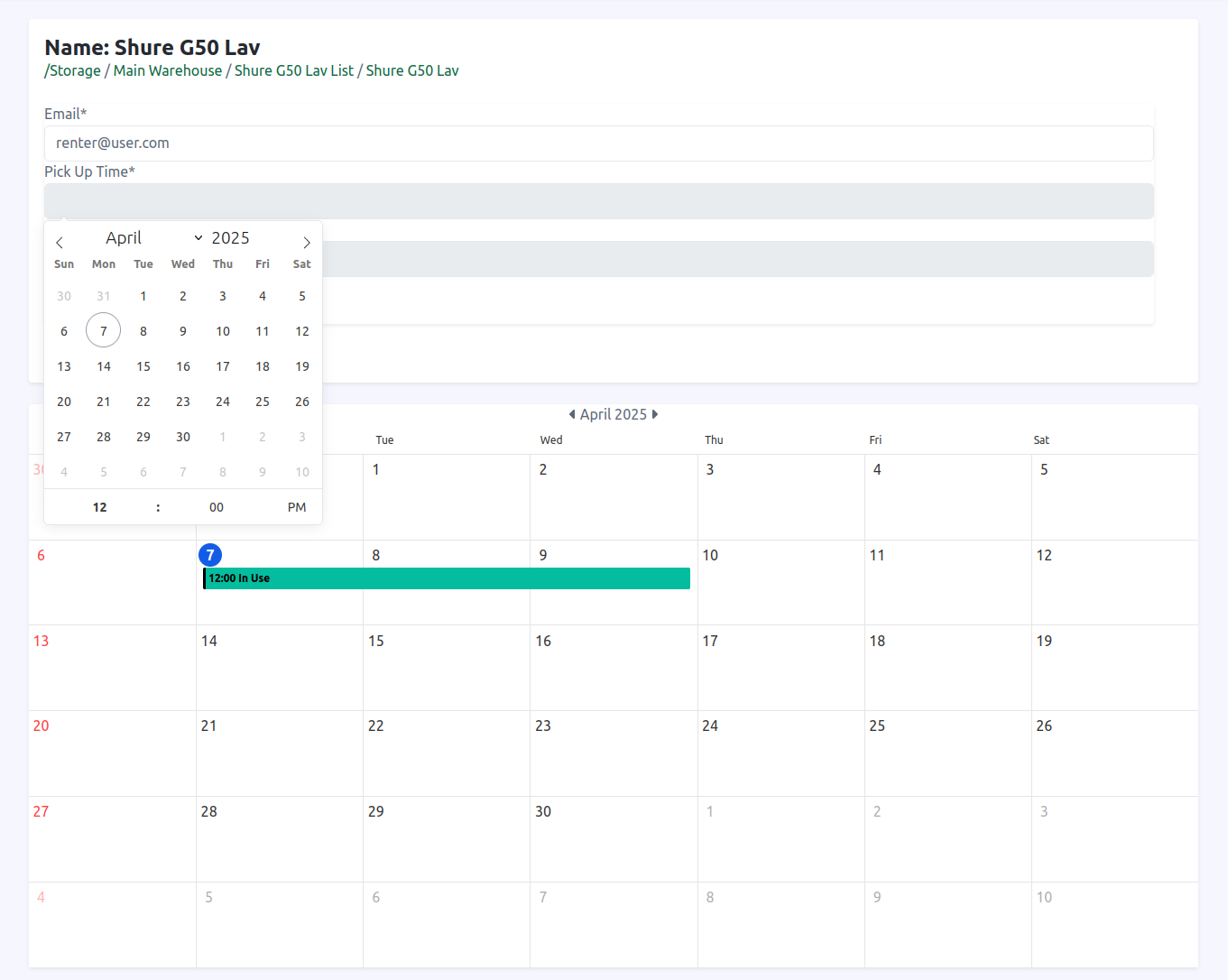Viewport: 1228px width, 980px height.
Task: Pick April 24 in date picker
Action: coord(223,402)
